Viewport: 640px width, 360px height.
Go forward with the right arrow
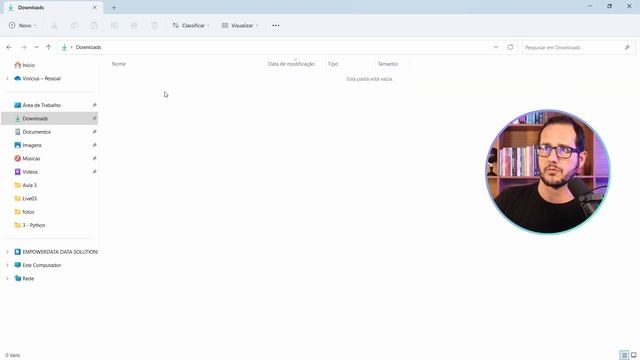click(x=24, y=47)
